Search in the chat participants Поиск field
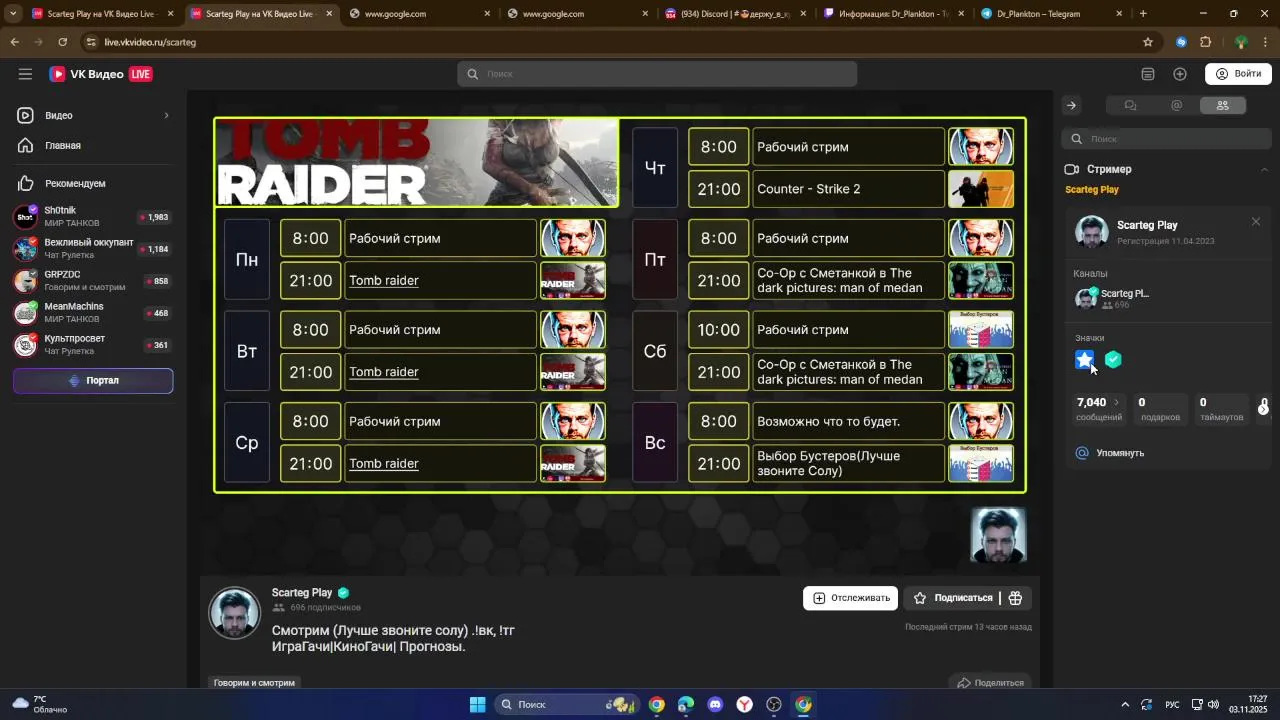 pos(1166,139)
